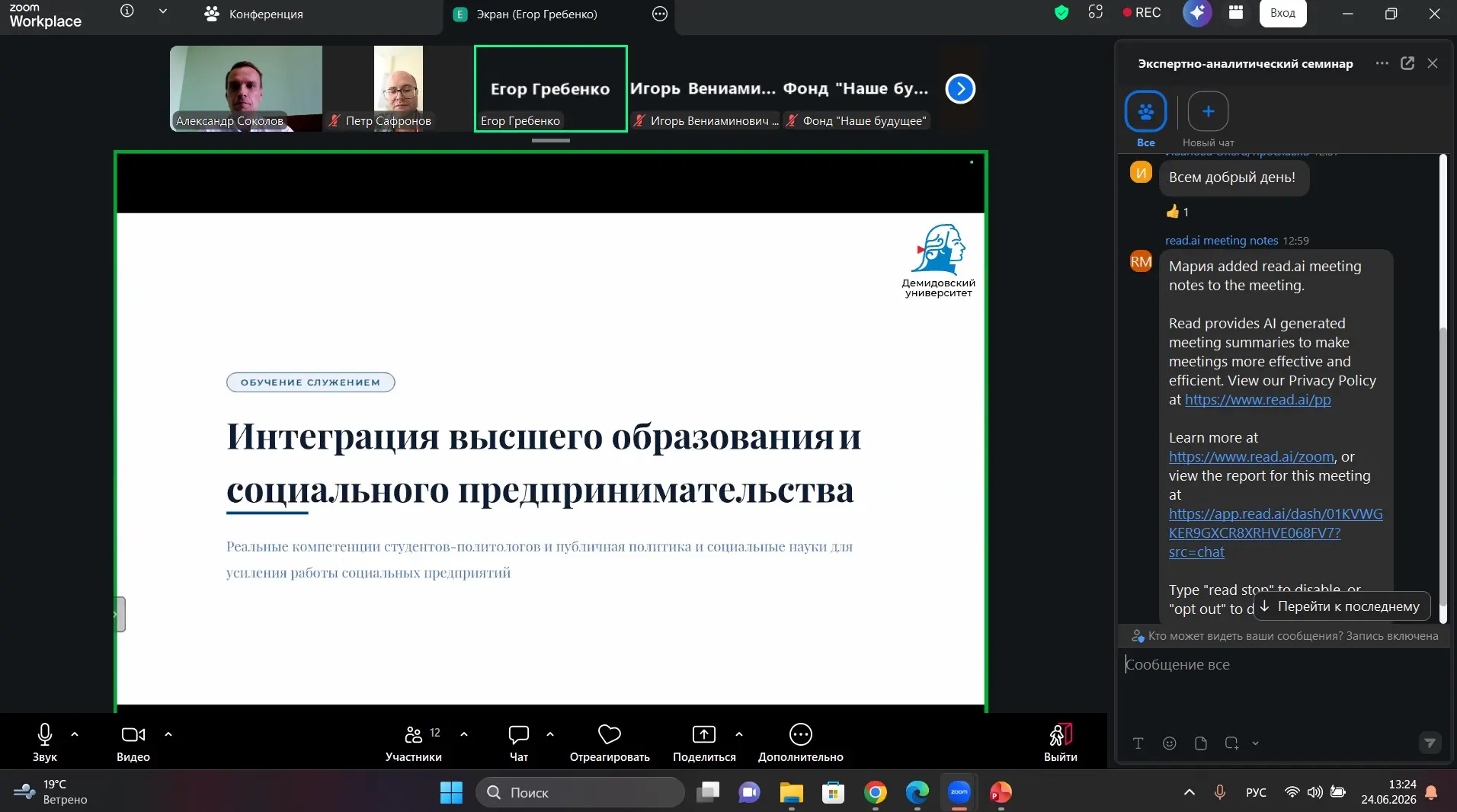Open the apps grid icon
Image resolution: width=1457 pixels, height=812 pixels.
pyautogui.click(x=1236, y=12)
